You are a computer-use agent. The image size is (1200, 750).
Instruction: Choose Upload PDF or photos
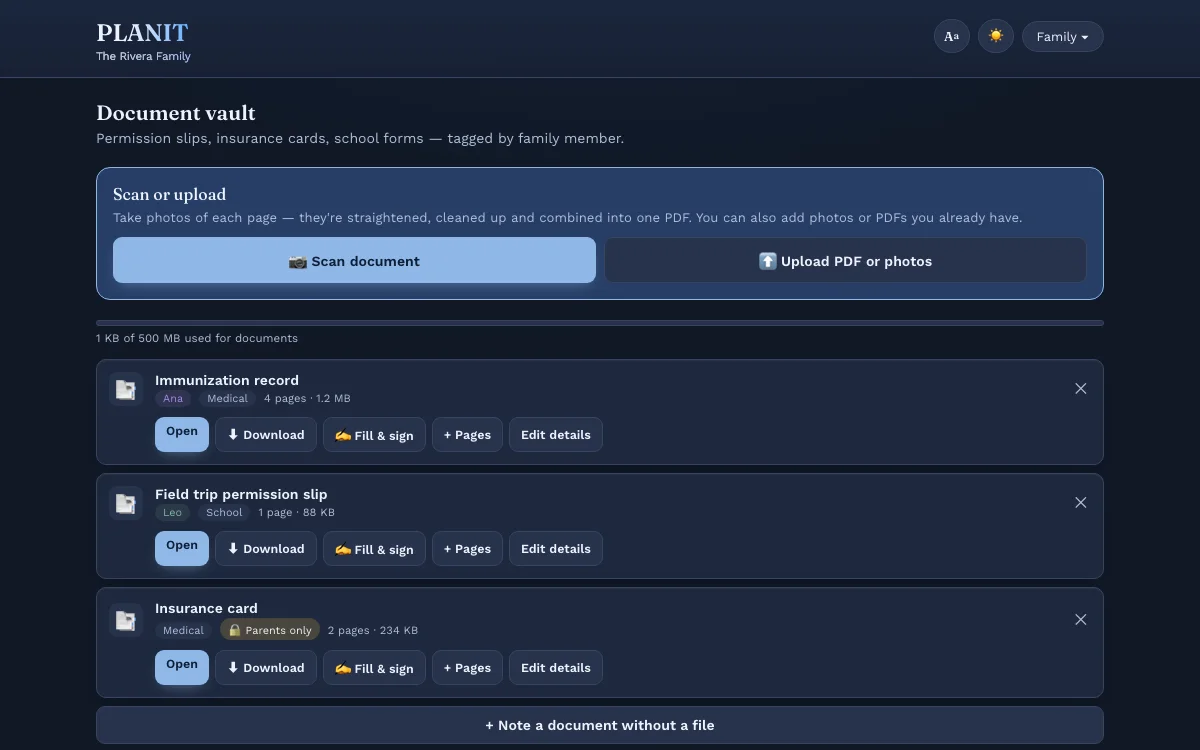[x=845, y=260]
